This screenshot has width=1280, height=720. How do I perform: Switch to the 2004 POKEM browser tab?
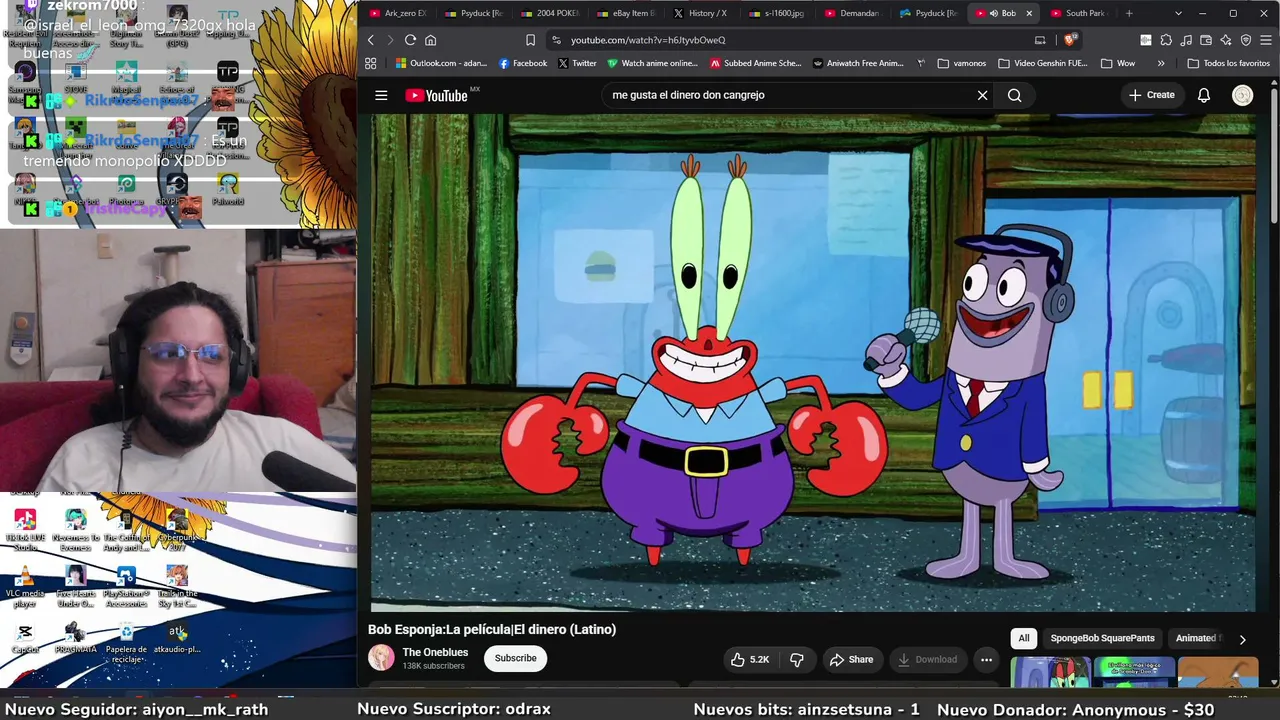pyautogui.click(x=550, y=13)
